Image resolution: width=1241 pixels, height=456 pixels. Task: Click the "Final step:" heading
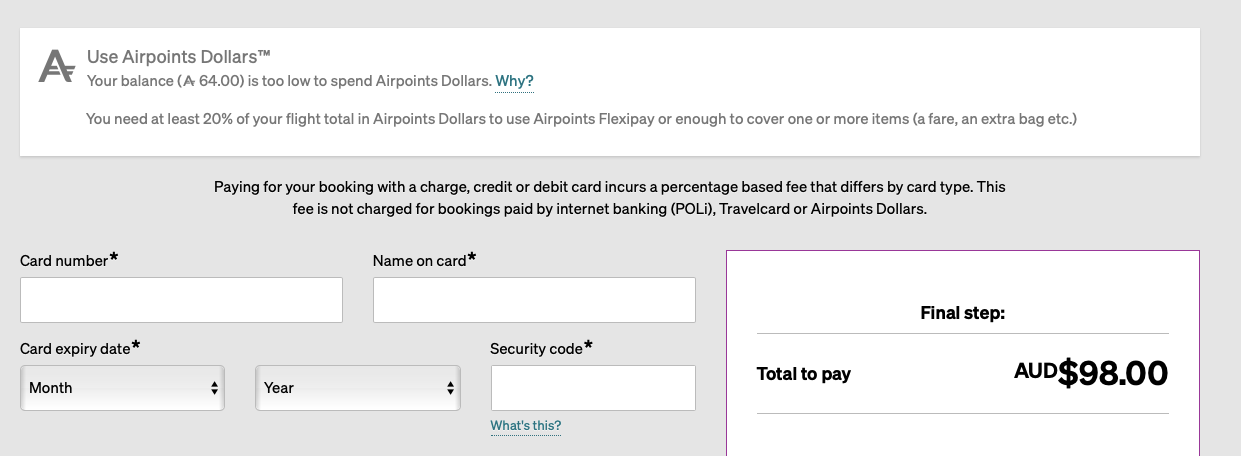pos(962,313)
